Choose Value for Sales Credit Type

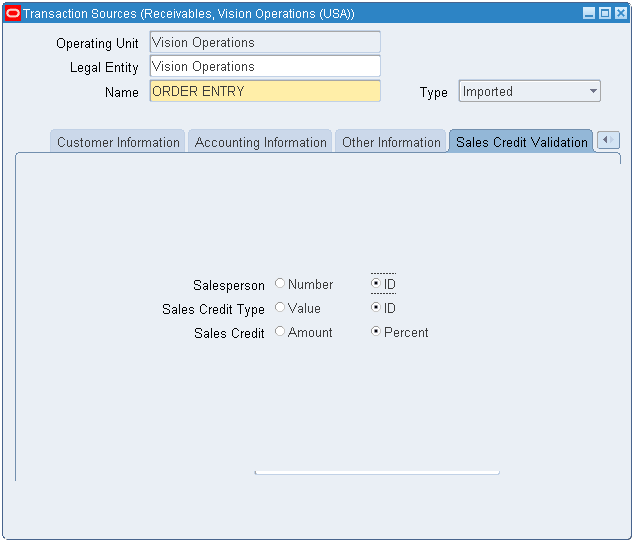(x=280, y=308)
